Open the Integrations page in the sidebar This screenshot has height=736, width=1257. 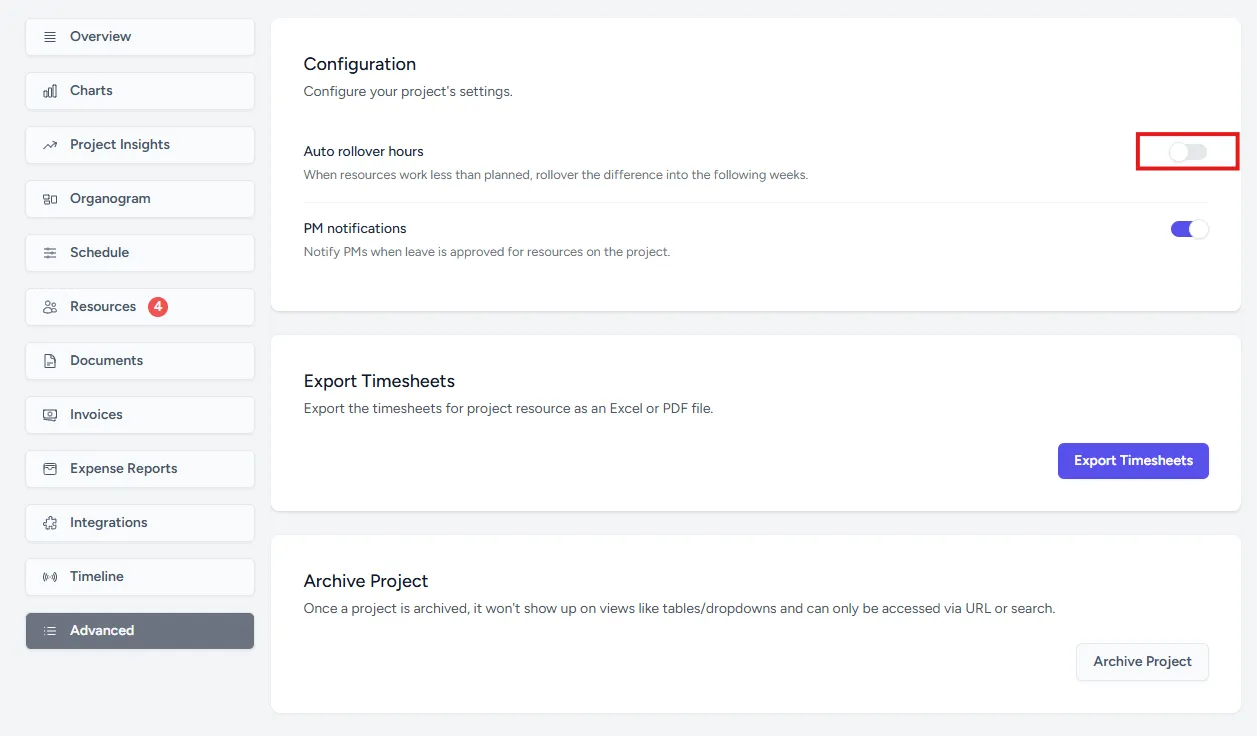tap(140, 523)
